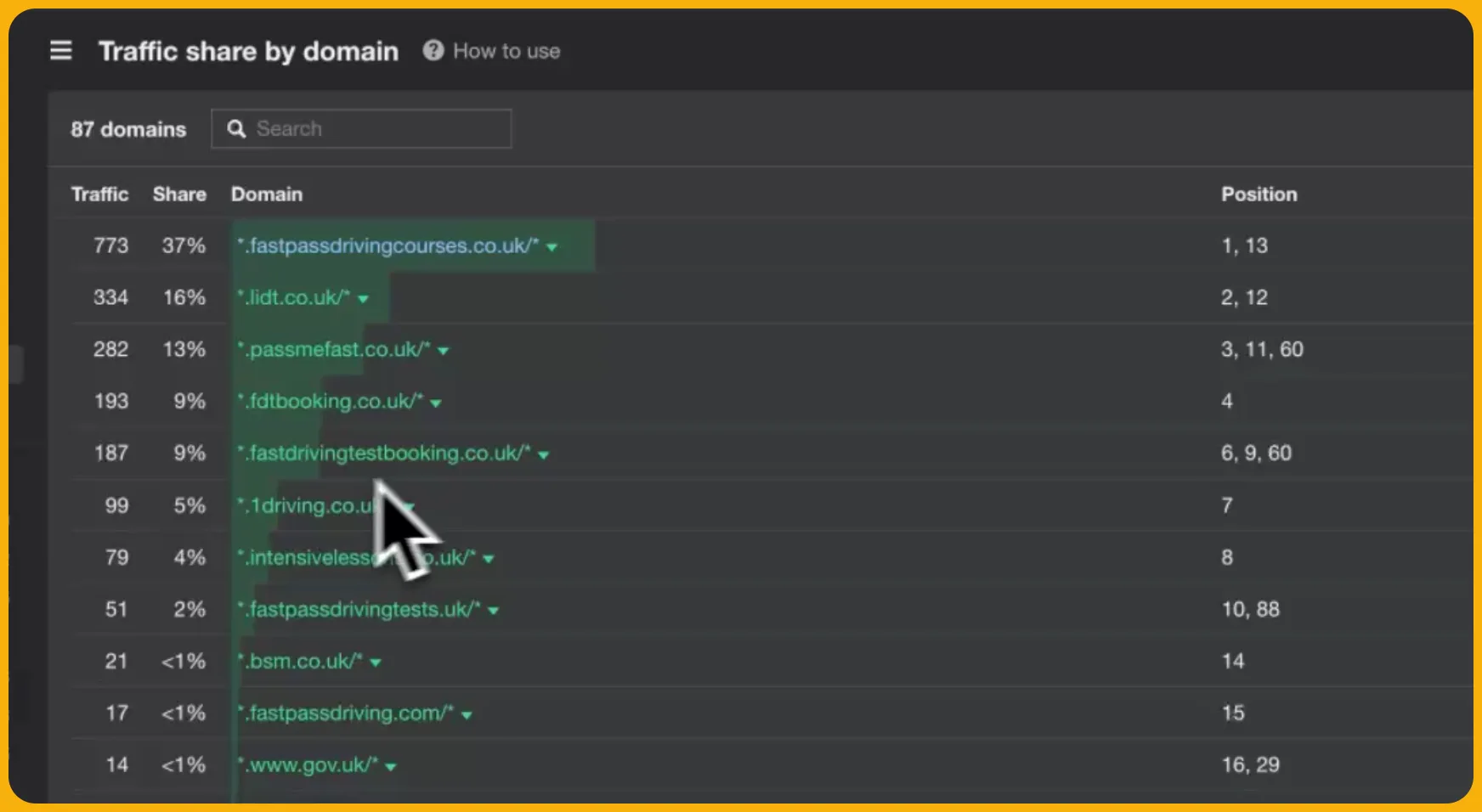Screen dimensions: 1482x812
Task: Open the passmefast.co.uk domain link
Action: coord(334,349)
